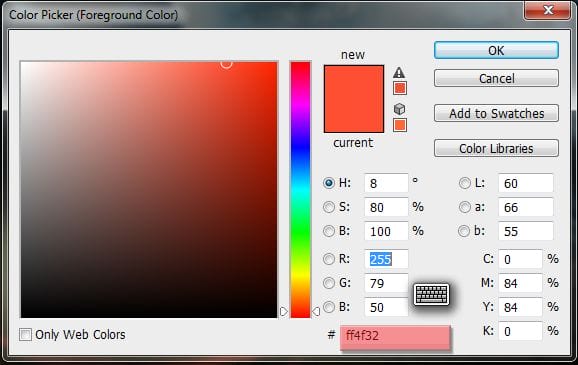Click Add to Swatches button

[496, 113]
